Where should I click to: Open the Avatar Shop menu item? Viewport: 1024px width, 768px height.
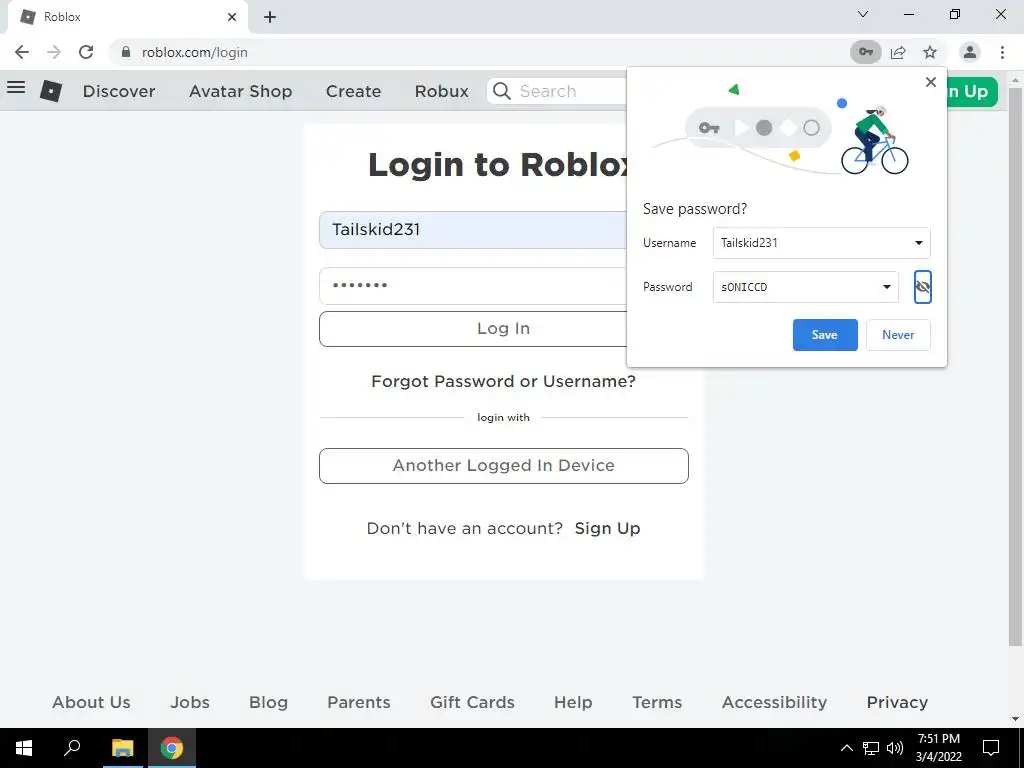click(240, 91)
